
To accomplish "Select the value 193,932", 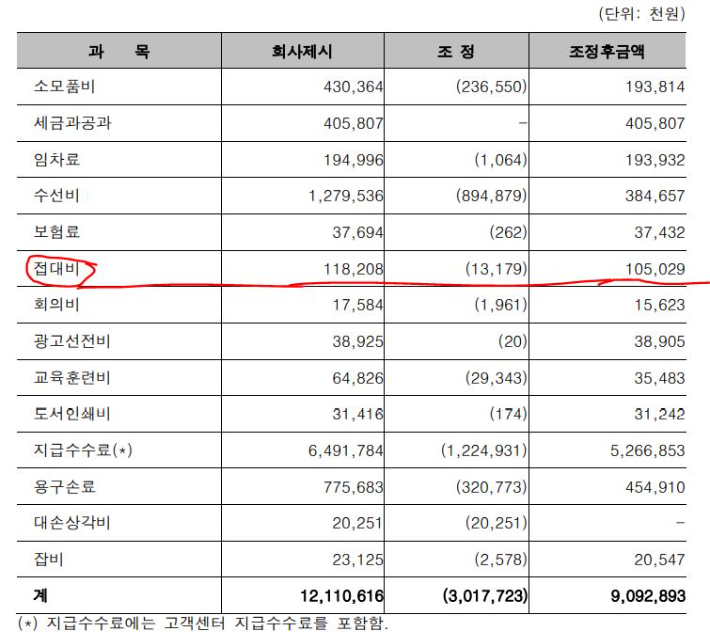I will click(x=655, y=160).
